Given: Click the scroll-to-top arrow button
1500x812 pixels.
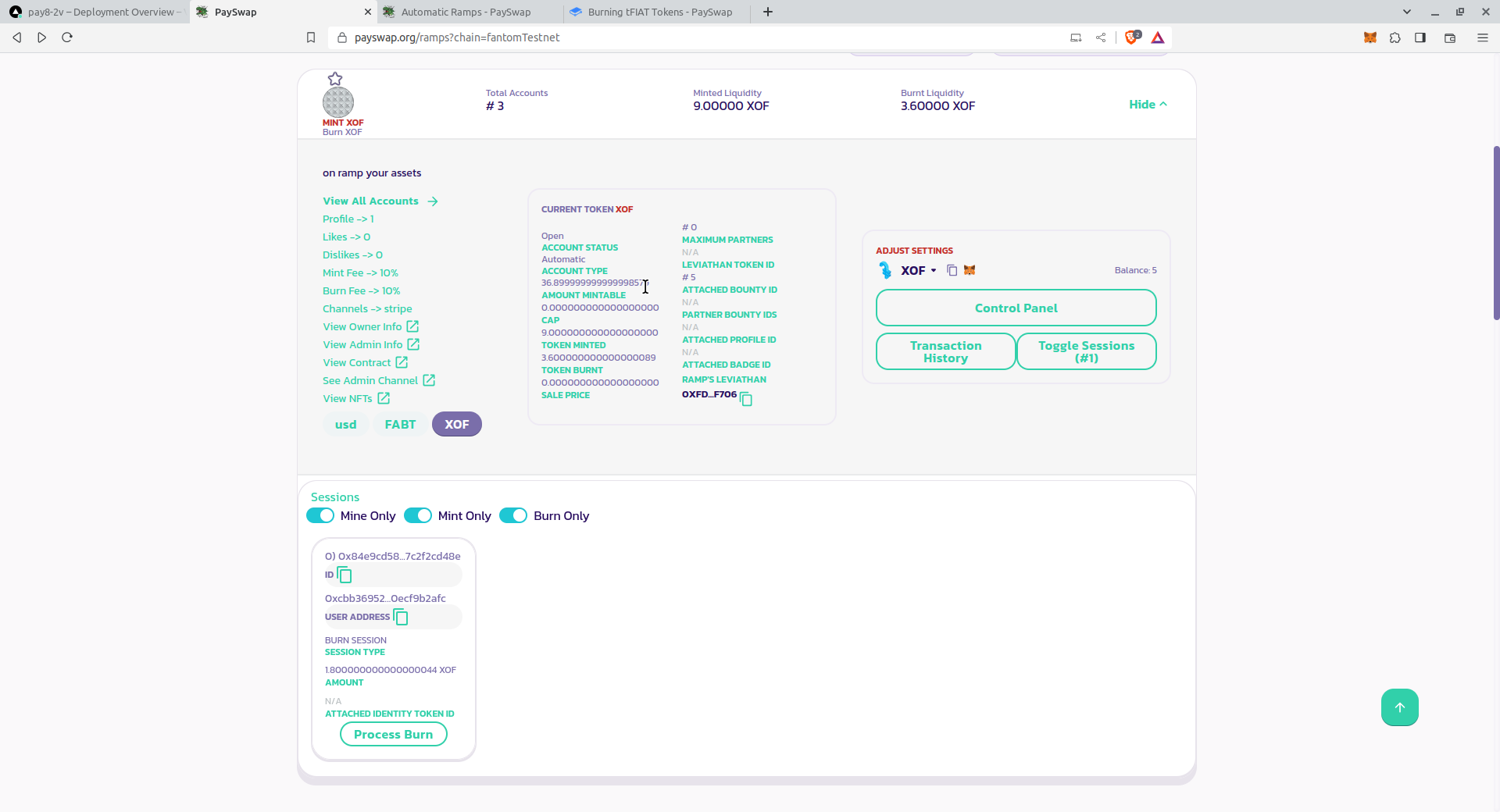Looking at the screenshot, I should [x=1399, y=707].
